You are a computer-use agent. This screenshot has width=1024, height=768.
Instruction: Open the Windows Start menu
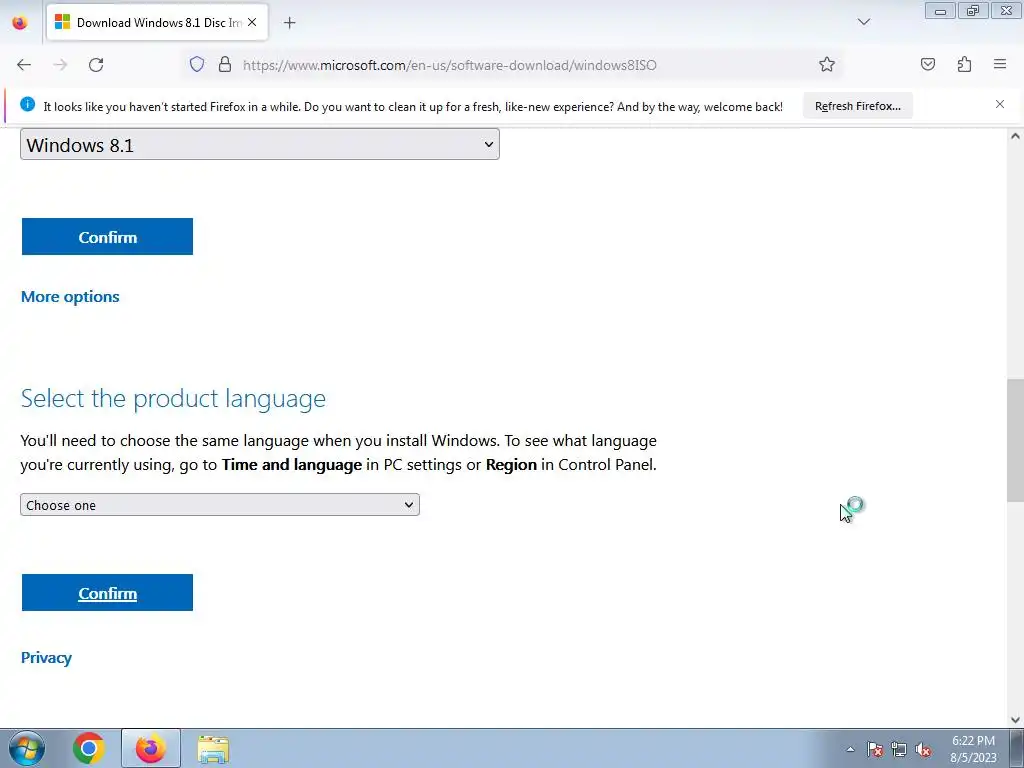tap(26, 748)
